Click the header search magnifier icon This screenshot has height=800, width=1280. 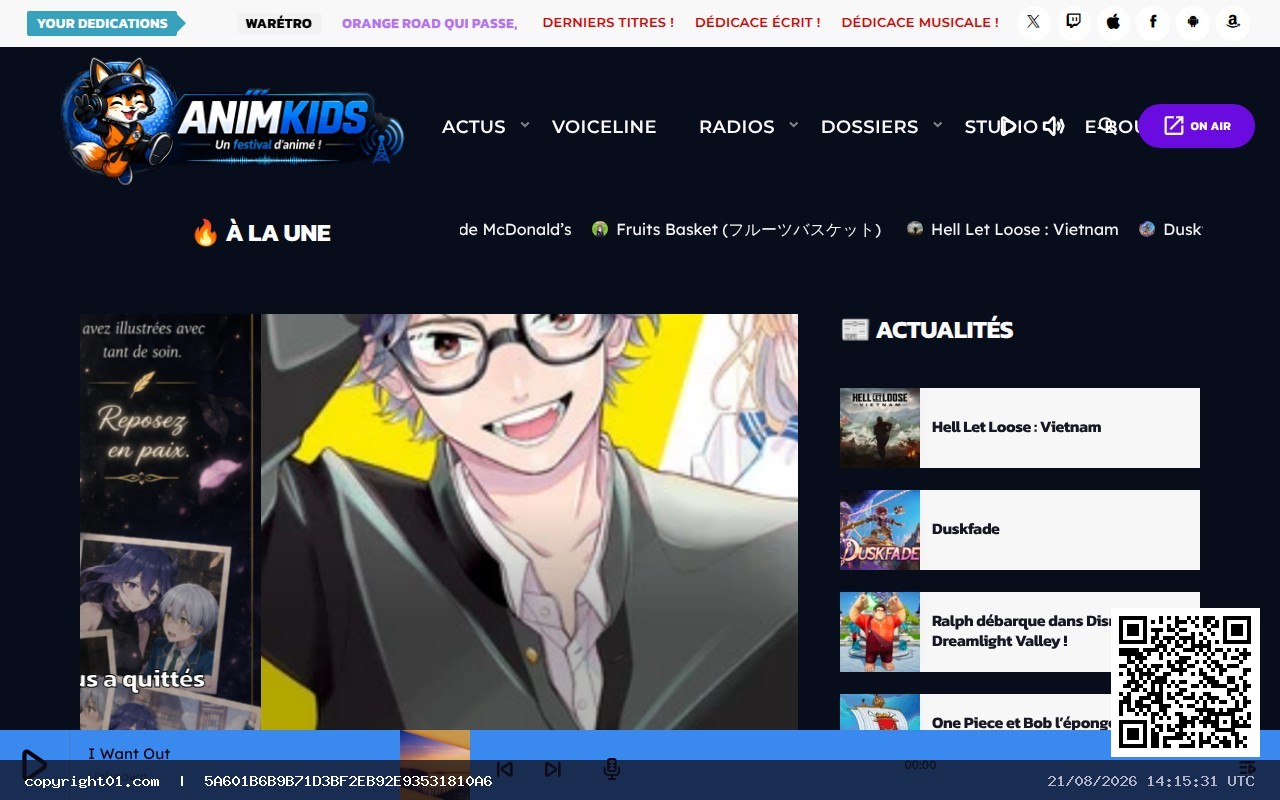1106,126
